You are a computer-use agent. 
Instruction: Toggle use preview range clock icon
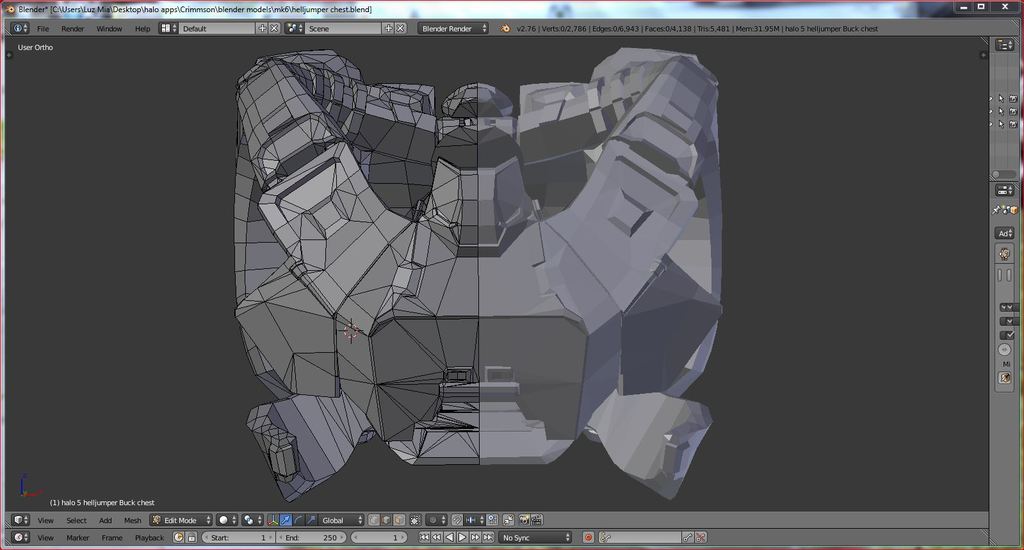pos(178,537)
